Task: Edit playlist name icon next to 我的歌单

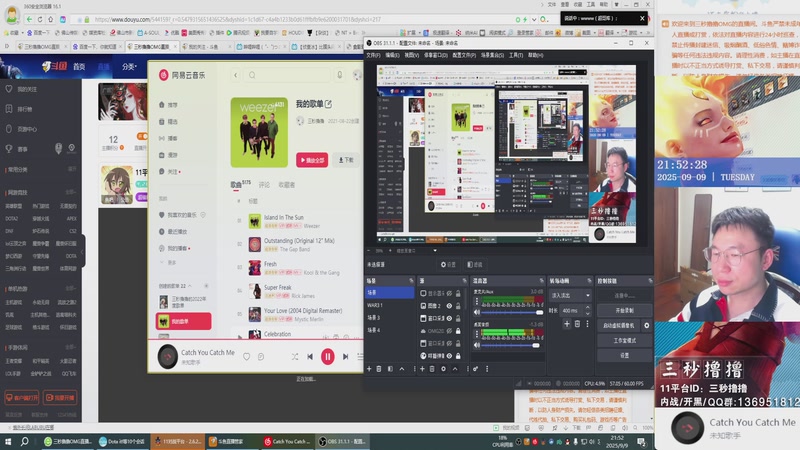Action: pos(328,104)
